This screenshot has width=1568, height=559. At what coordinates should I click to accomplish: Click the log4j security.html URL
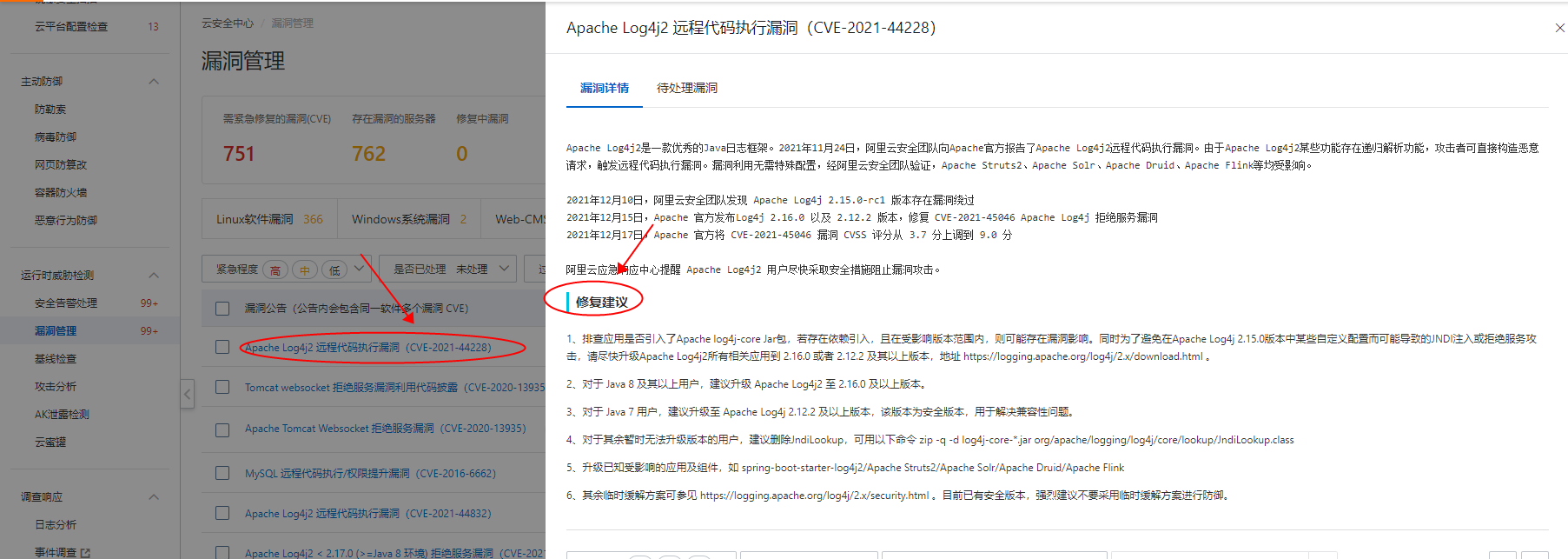click(x=815, y=496)
